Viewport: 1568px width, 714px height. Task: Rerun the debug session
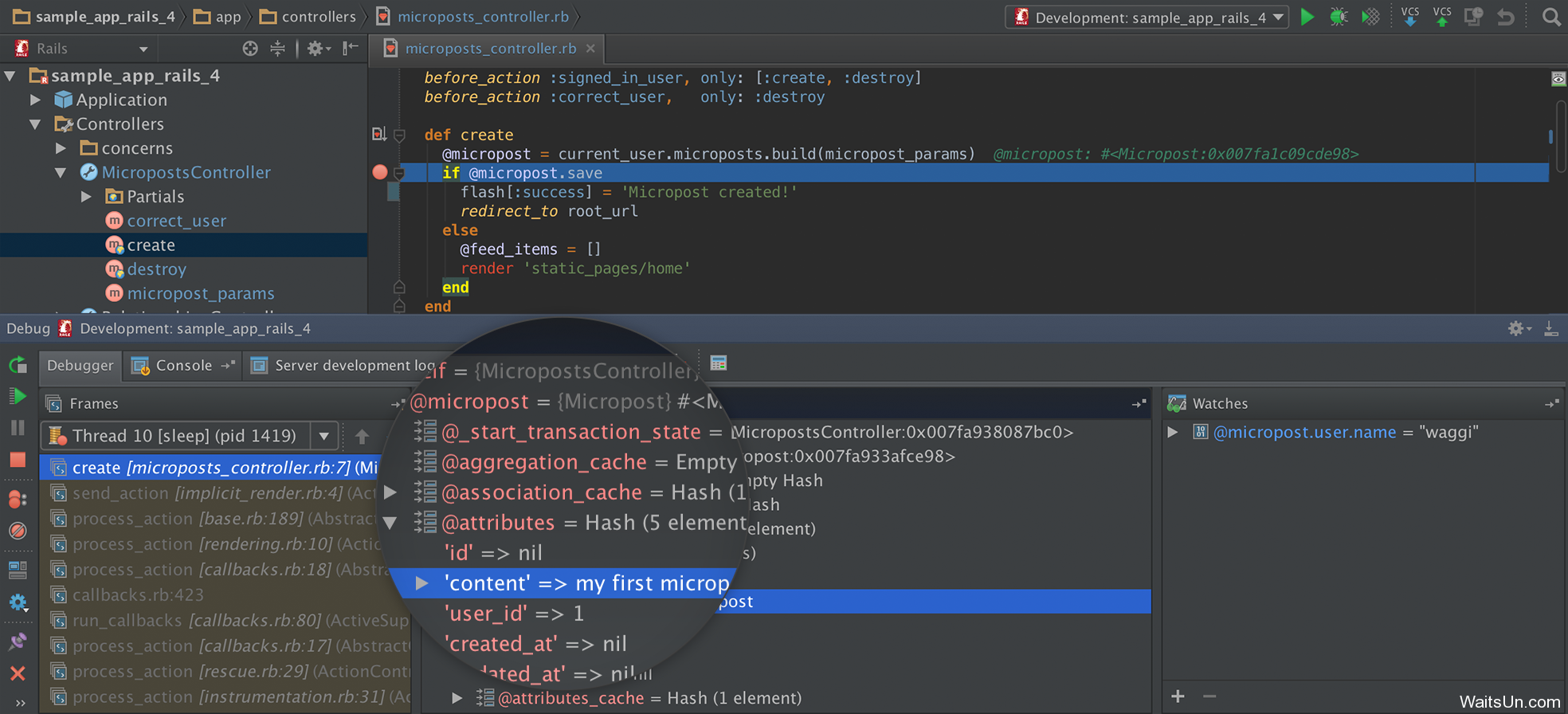[x=18, y=365]
